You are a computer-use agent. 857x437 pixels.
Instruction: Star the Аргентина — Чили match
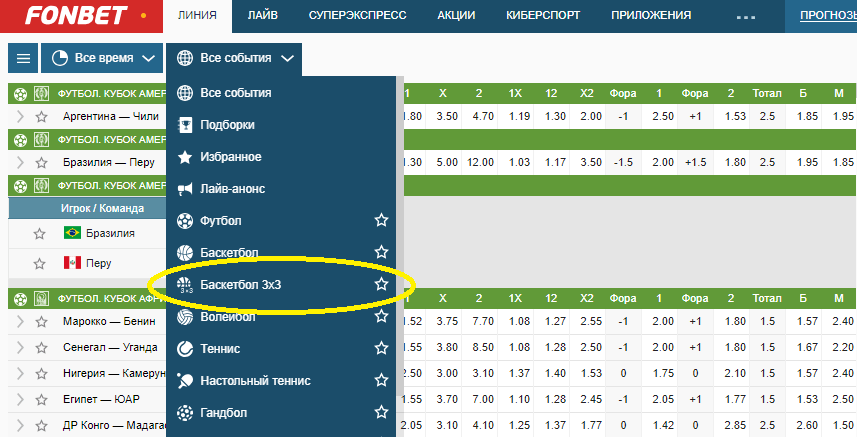tap(42, 116)
